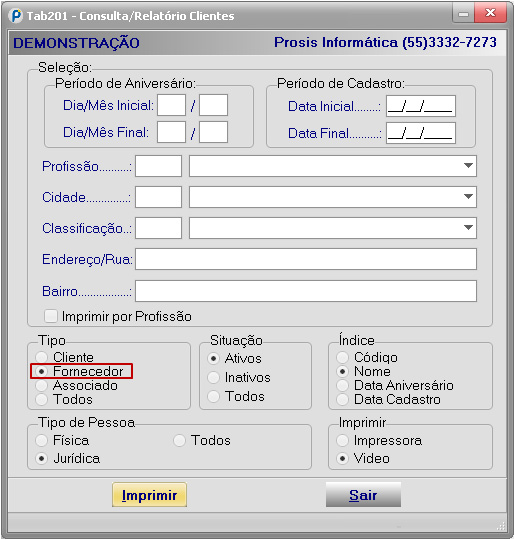Expand the Classificação combo box
This screenshot has height=540, width=515.
(x=468, y=228)
